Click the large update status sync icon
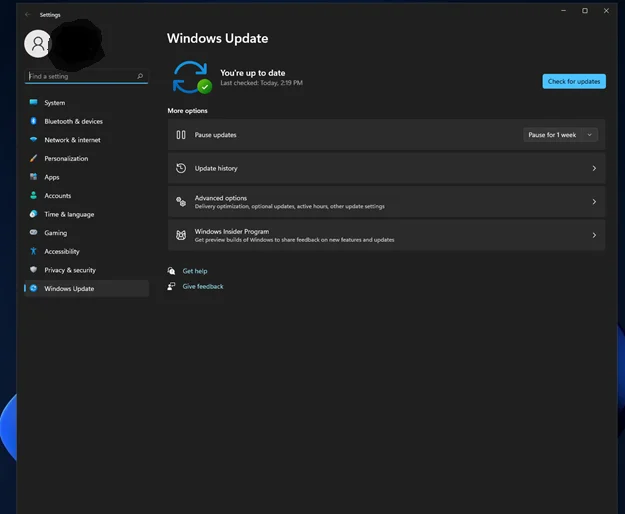The width and height of the screenshot is (625, 514). pos(191,77)
